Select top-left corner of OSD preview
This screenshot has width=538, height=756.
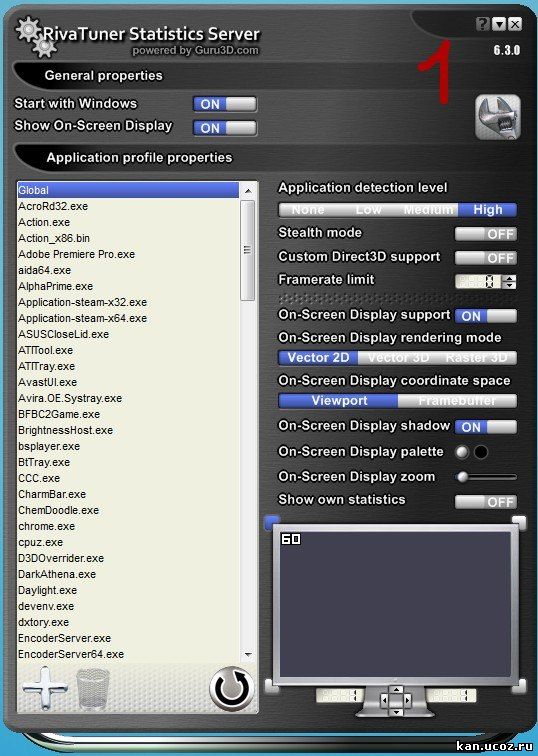pos(272,522)
